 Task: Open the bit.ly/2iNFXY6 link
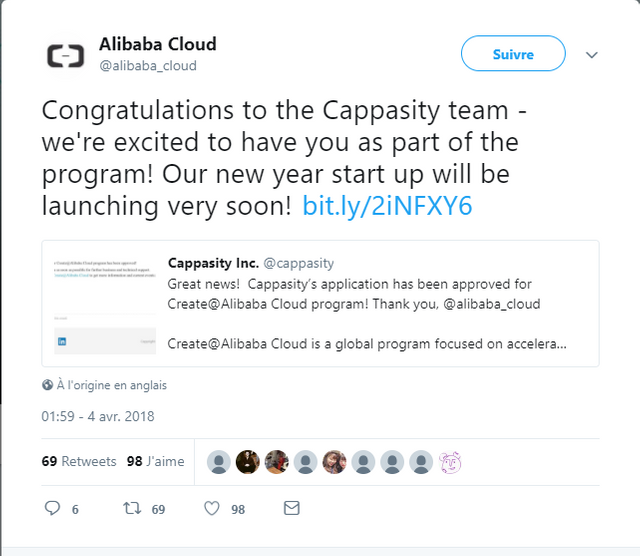pyautogui.click(x=387, y=206)
